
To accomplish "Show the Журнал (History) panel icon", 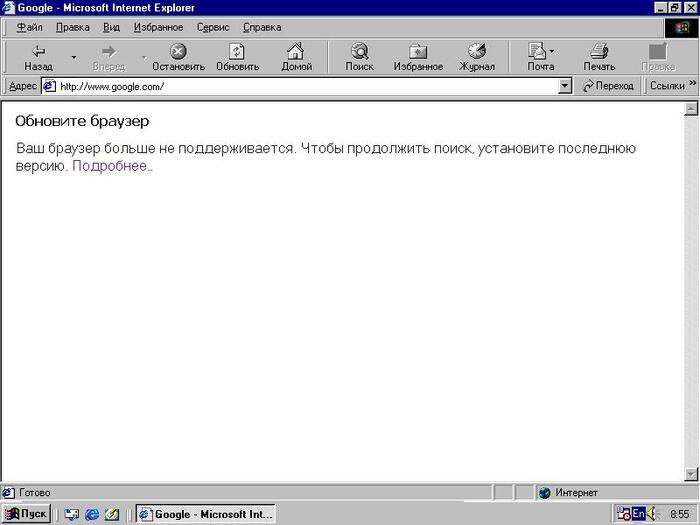I will coord(477,52).
